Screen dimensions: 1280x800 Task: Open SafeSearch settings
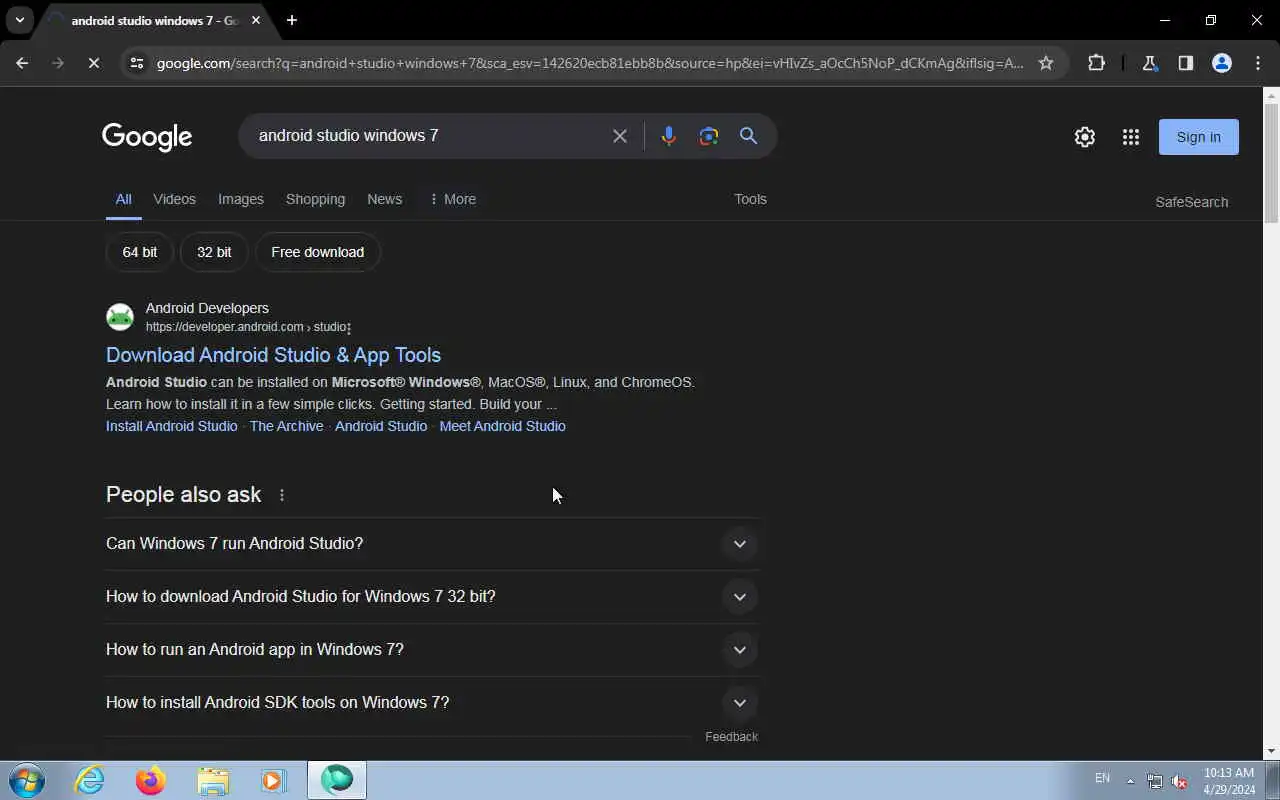[1191, 202]
